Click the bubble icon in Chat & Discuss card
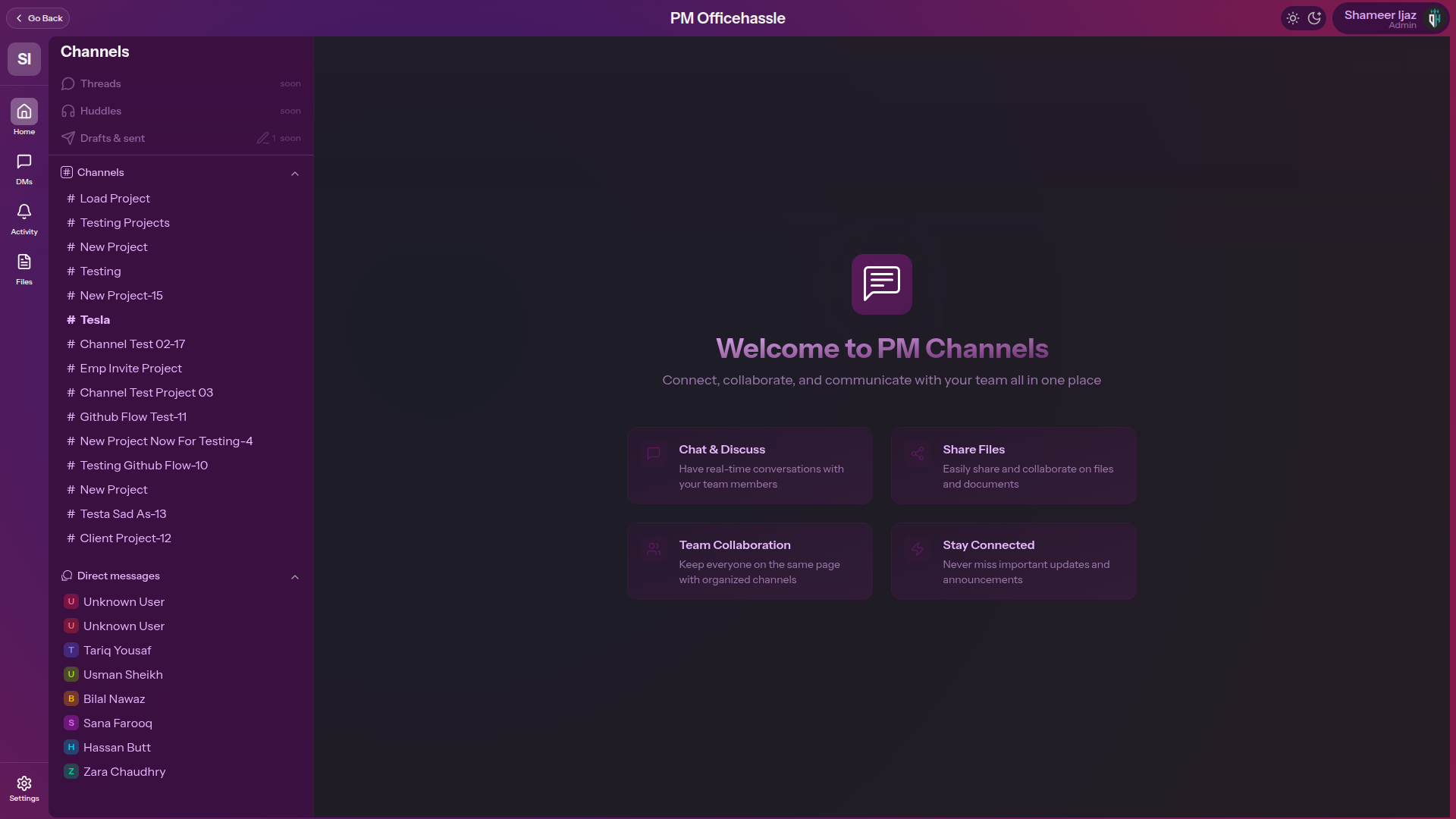 654,453
